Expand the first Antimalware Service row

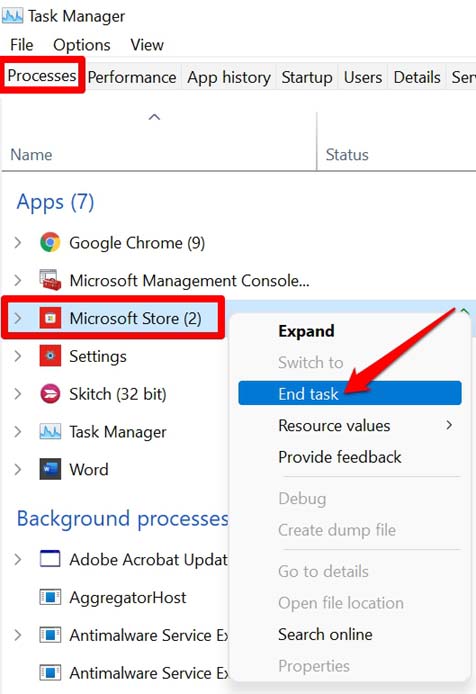(x=18, y=635)
